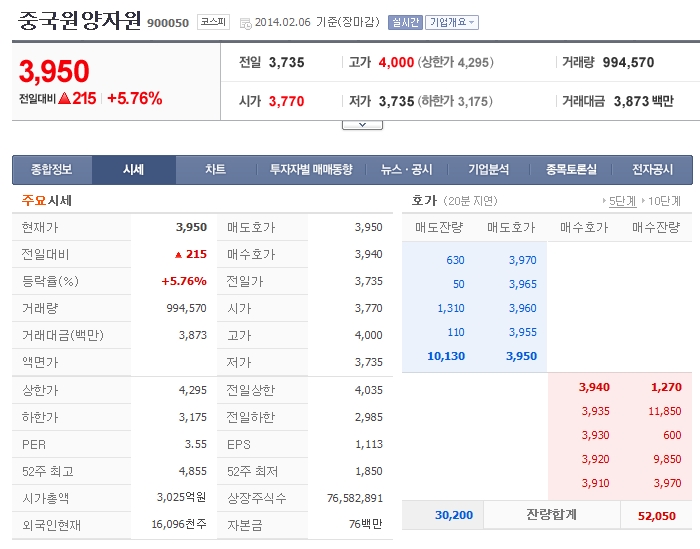The width and height of the screenshot is (700, 549).
Task: Click the stock code 900050
Action: point(168,23)
